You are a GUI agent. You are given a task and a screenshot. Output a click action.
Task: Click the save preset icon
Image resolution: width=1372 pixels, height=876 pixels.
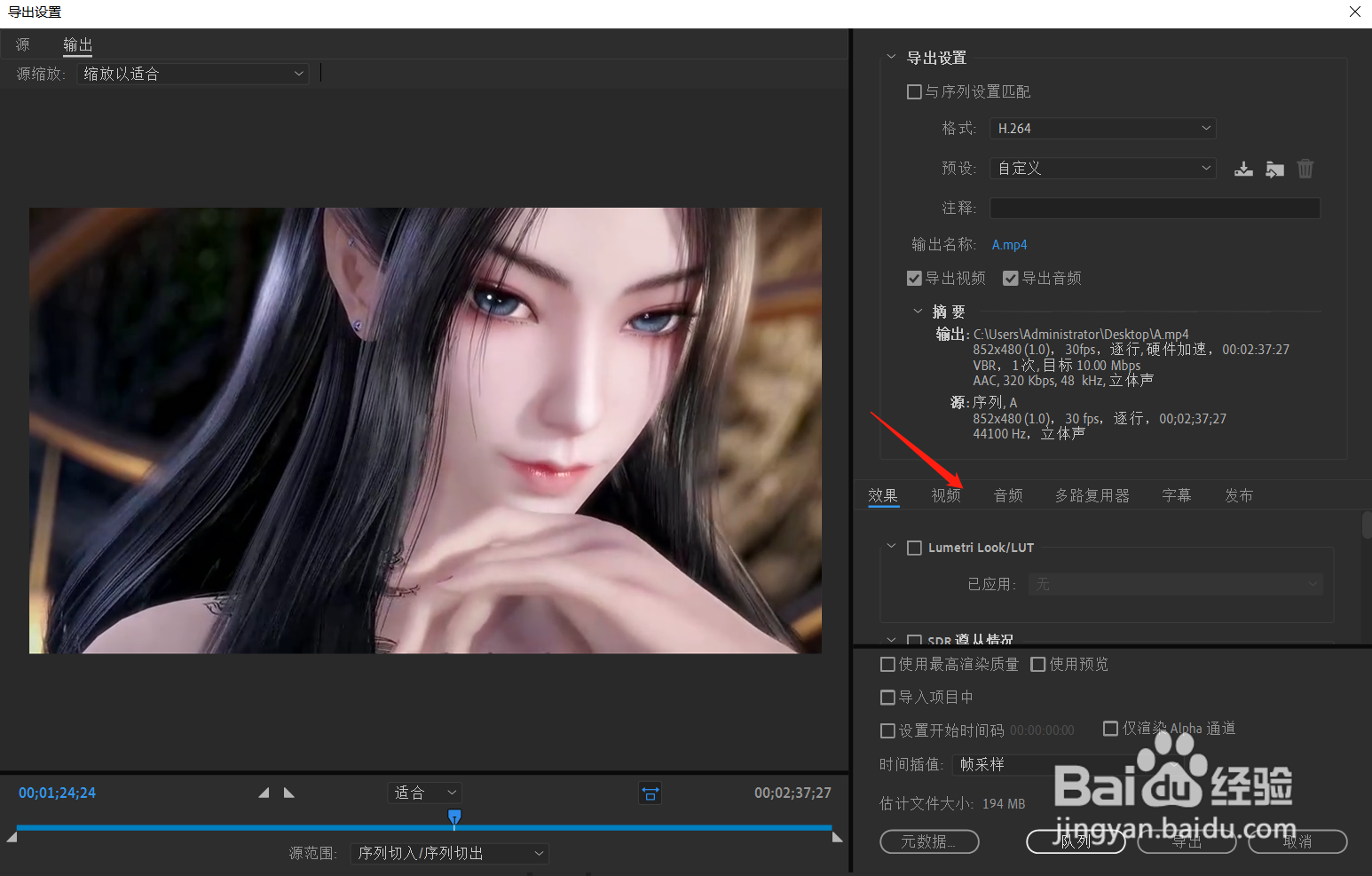click(1243, 169)
